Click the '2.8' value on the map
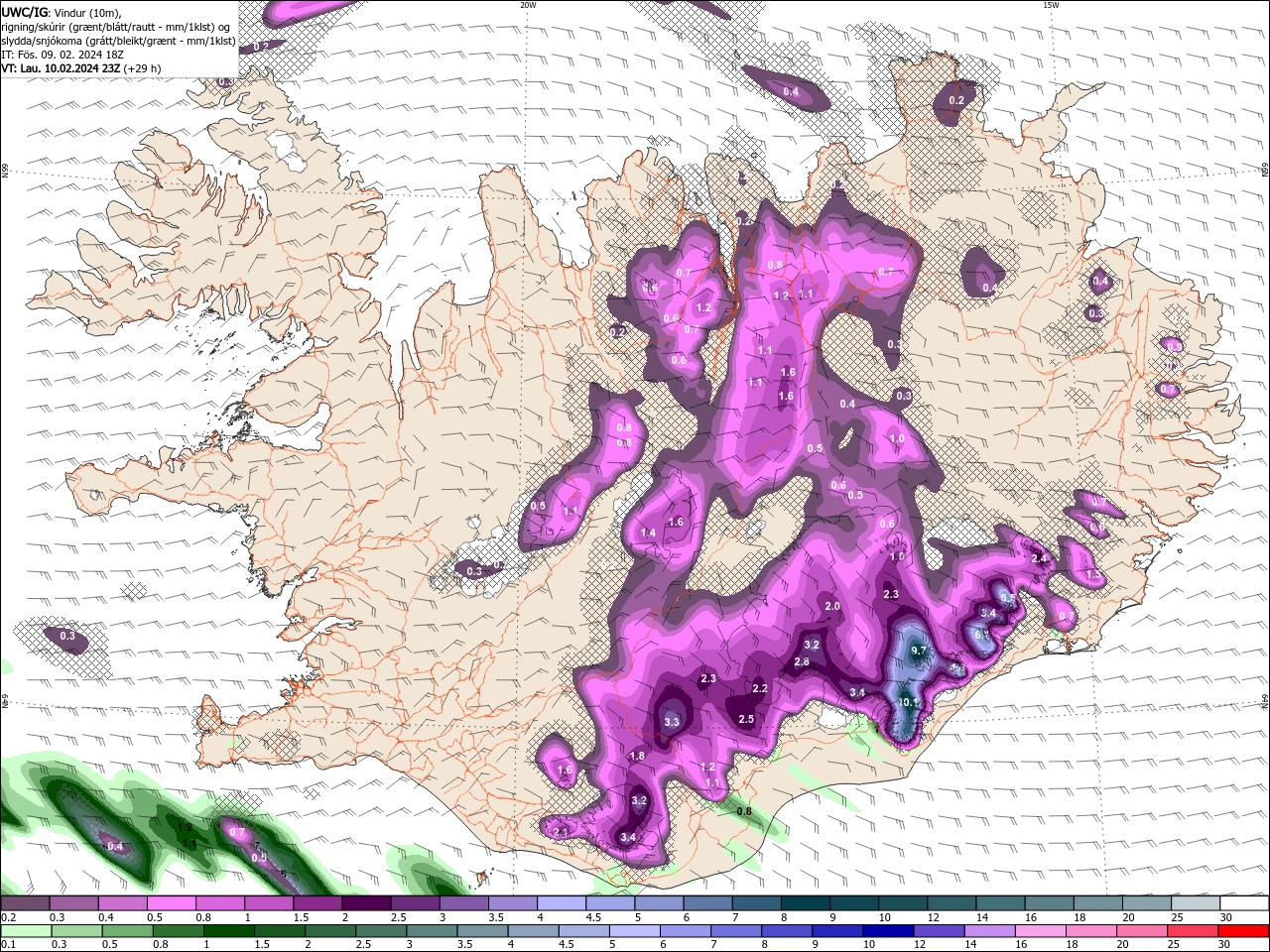 (802, 661)
